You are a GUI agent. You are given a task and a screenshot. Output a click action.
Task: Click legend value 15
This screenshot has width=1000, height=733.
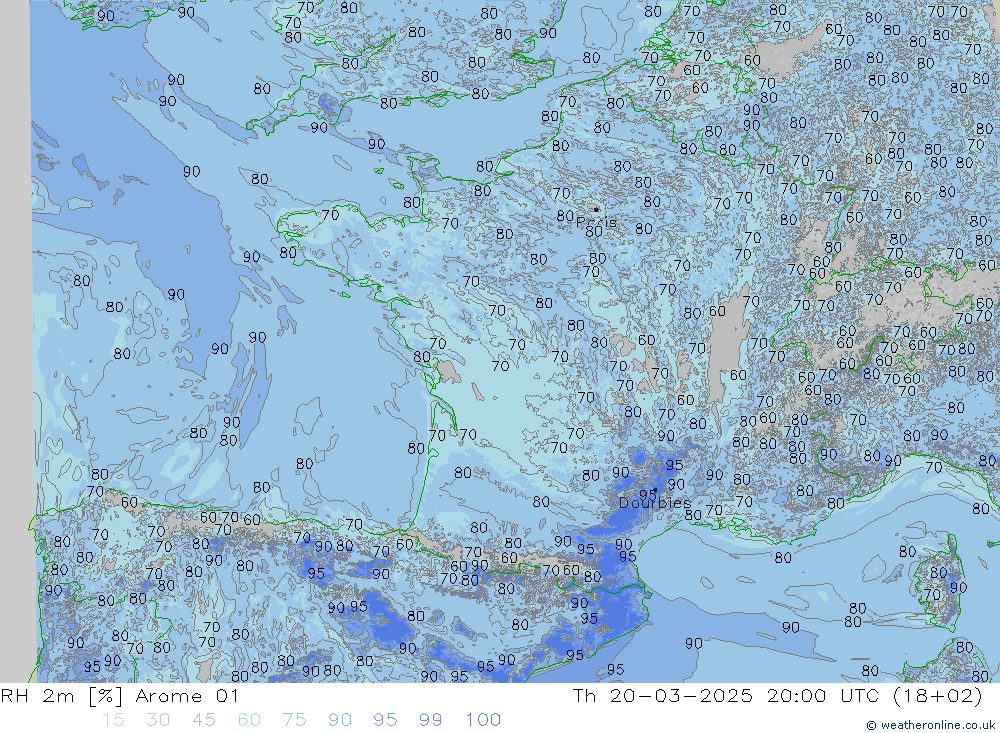pos(114,720)
